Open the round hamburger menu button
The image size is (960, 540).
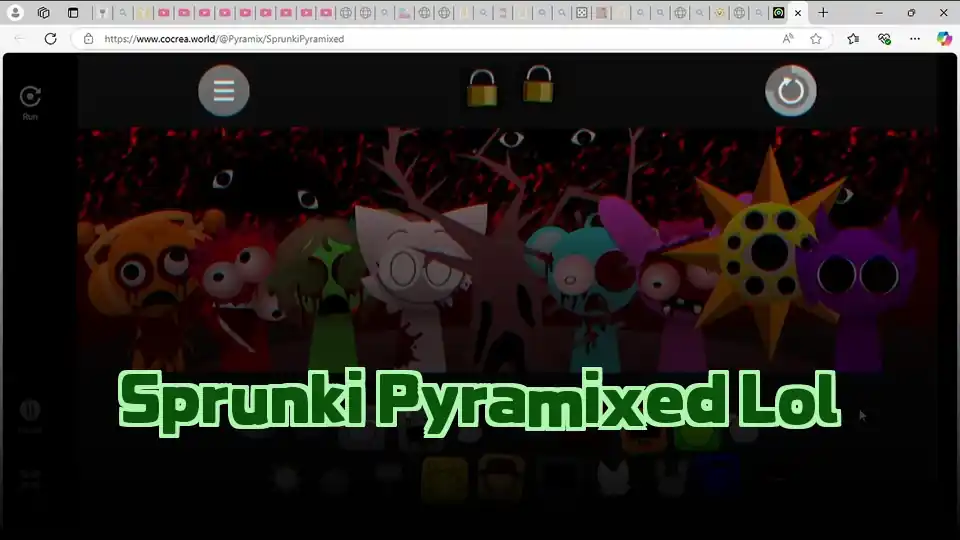point(224,91)
